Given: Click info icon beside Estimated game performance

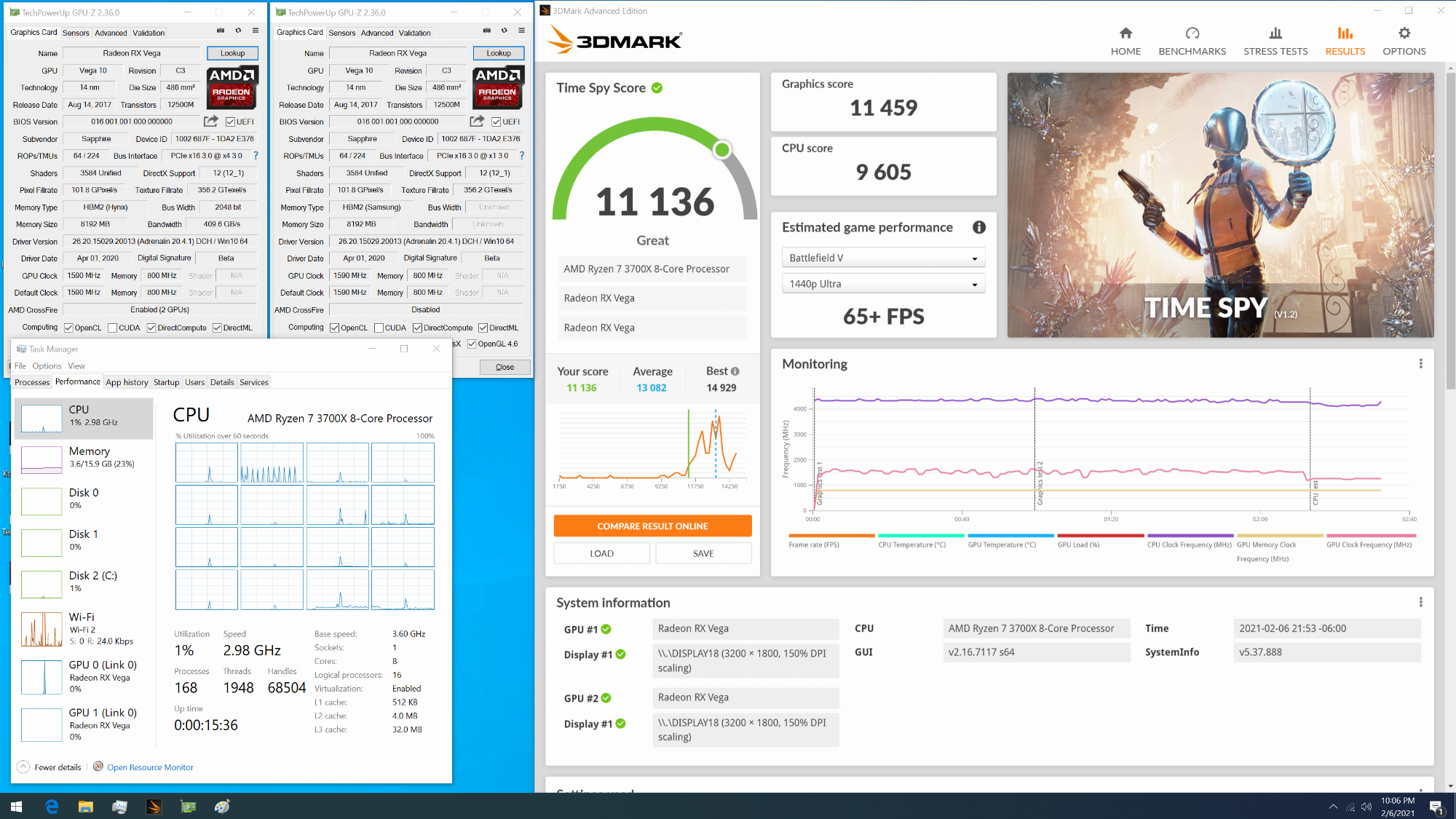Looking at the screenshot, I should (979, 227).
